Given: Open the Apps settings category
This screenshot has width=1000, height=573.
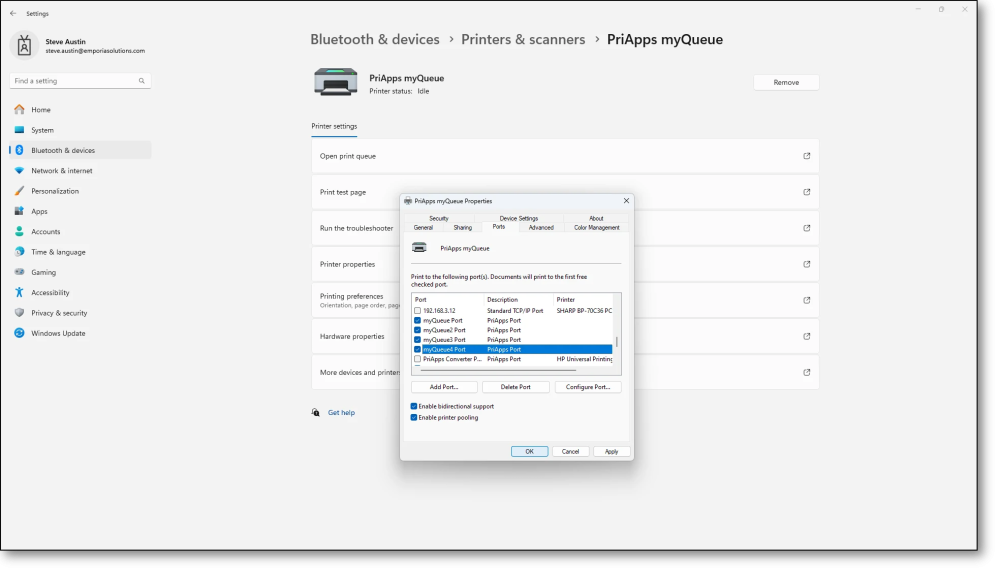Looking at the screenshot, I should [80, 211].
